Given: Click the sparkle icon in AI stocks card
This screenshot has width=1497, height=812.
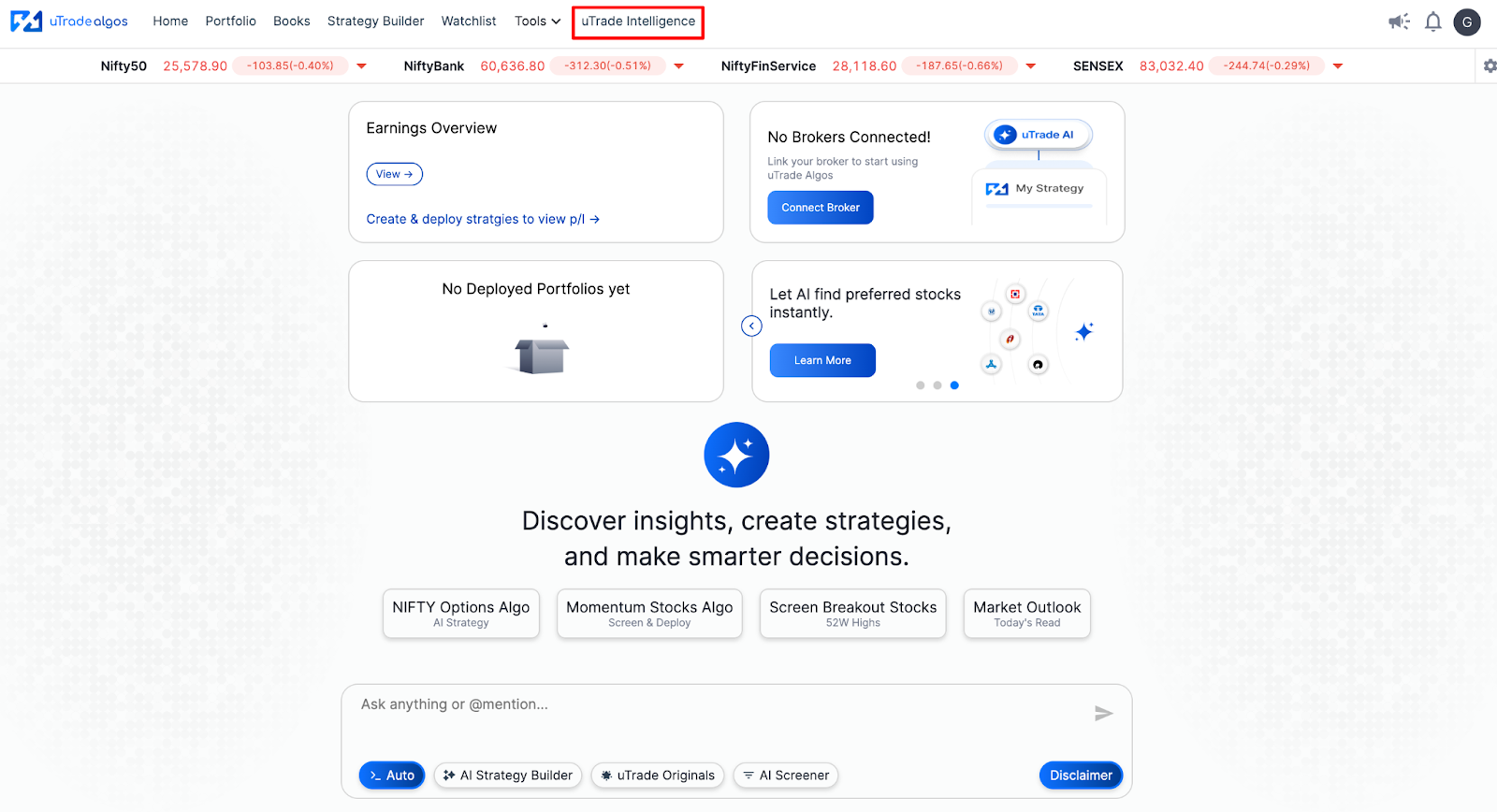Looking at the screenshot, I should point(1084,331).
